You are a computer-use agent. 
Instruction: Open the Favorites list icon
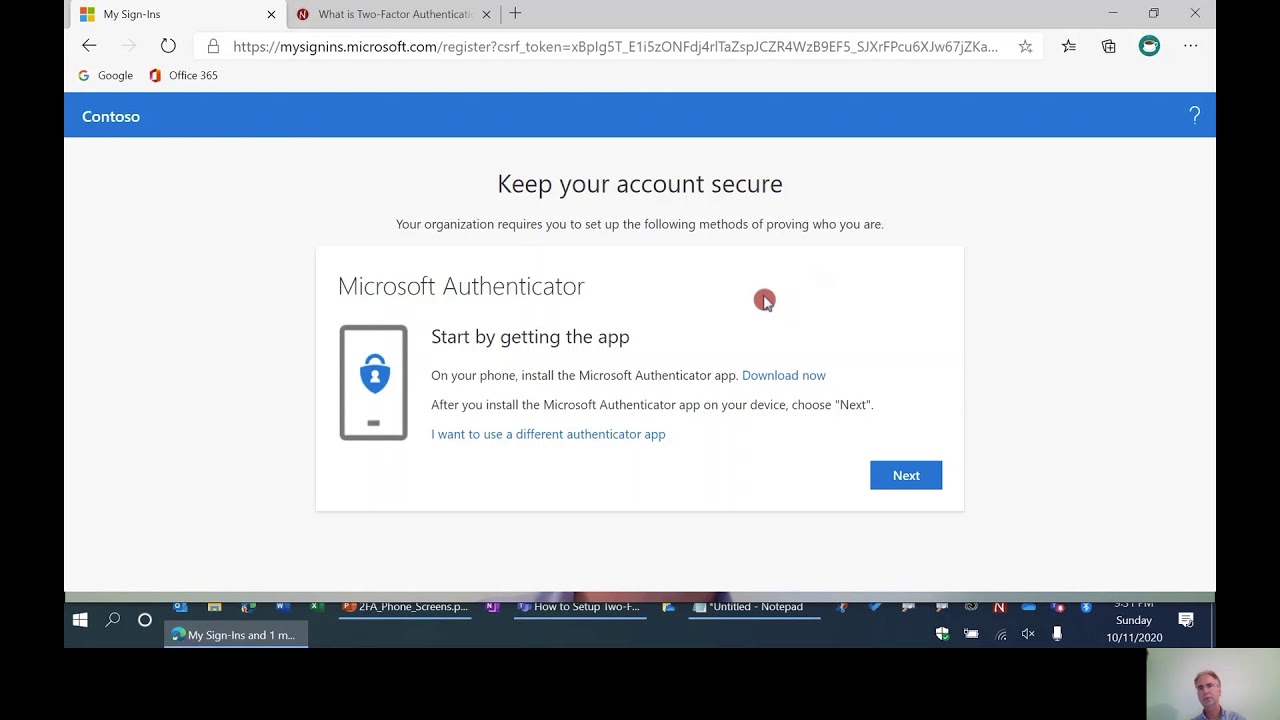pos(1069,46)
